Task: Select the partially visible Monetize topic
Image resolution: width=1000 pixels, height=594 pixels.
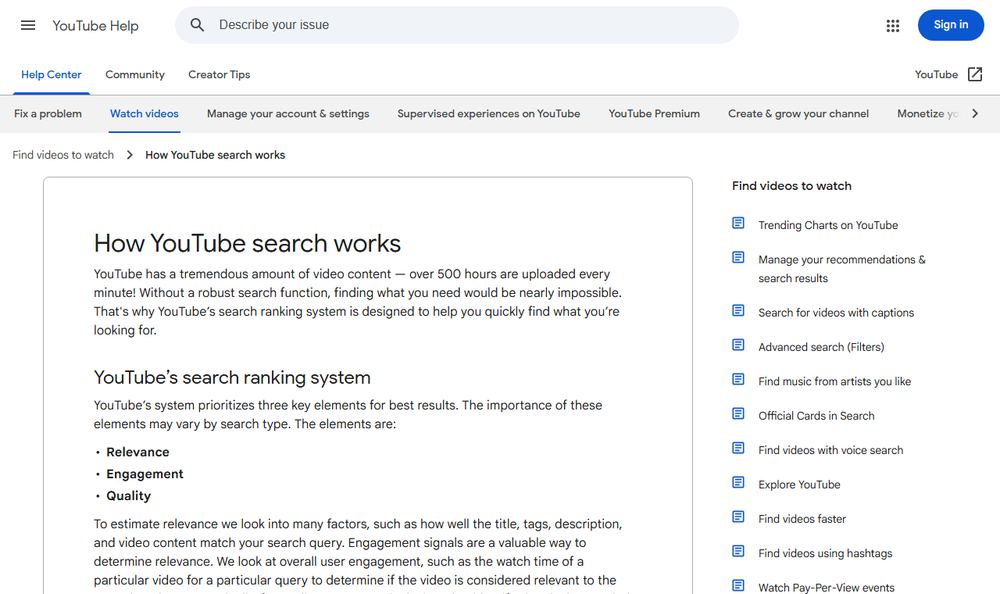Action: (x=927, y=114)
